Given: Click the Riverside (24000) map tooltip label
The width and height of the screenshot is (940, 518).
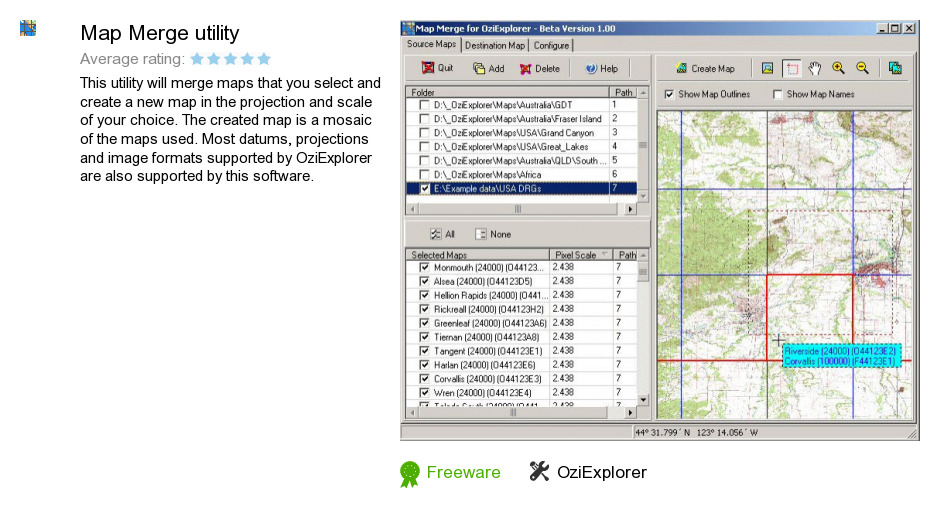Looking at the screenshot, I should click(840, 351).
